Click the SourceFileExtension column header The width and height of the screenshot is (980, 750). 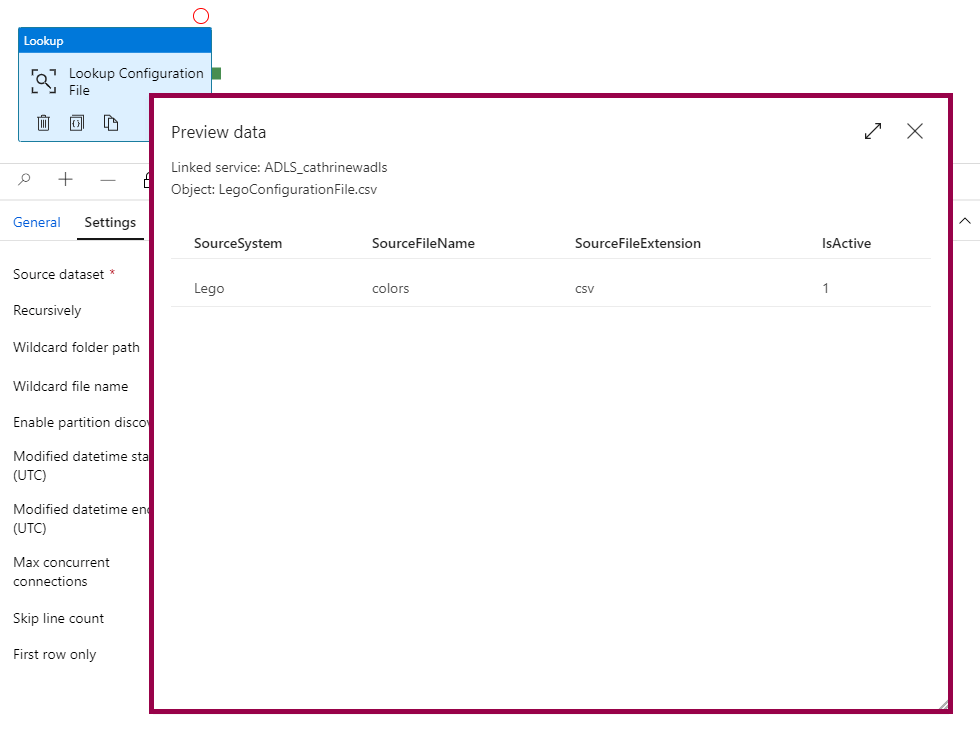pyautogui.click(x=637, y=243)
